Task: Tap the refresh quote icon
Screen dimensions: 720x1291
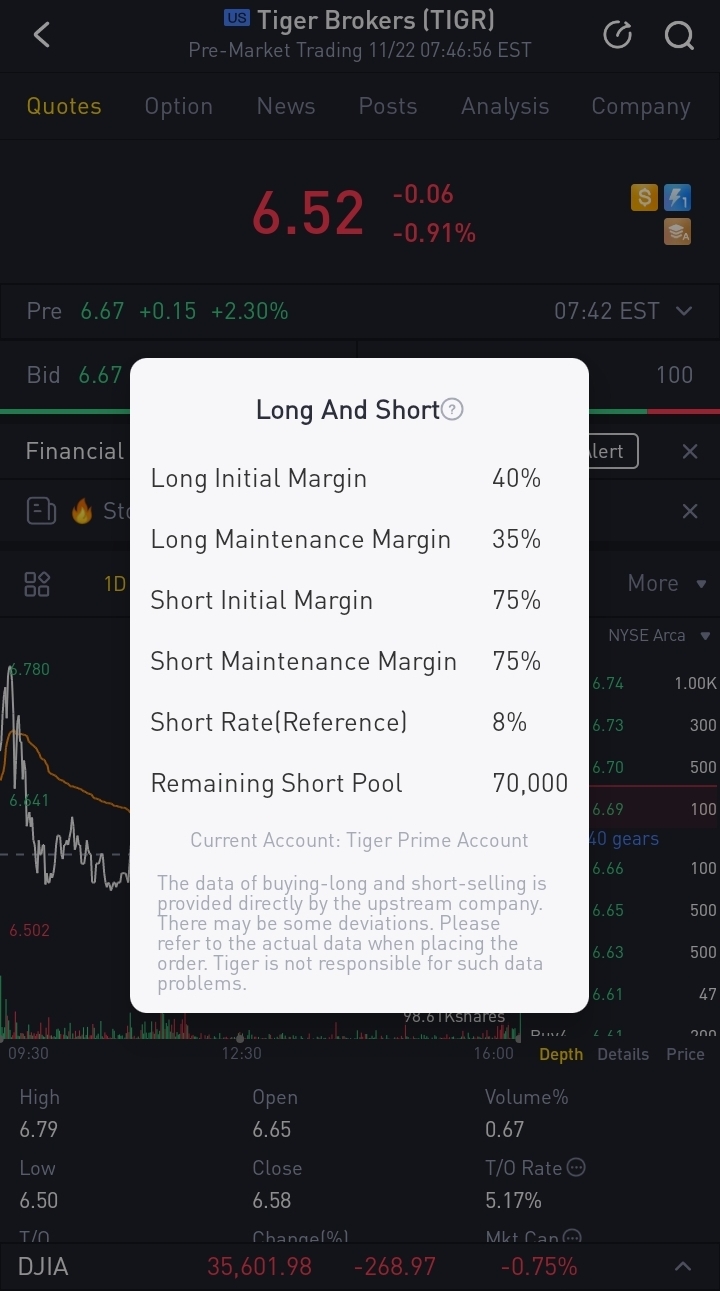Action: coord(618,36)
